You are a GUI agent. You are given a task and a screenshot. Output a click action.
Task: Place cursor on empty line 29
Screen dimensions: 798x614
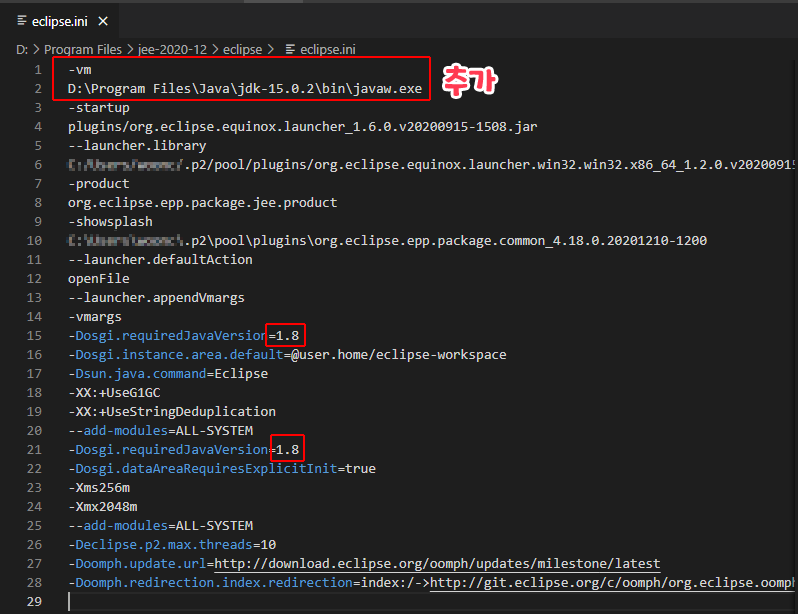(x=431, y=601)
